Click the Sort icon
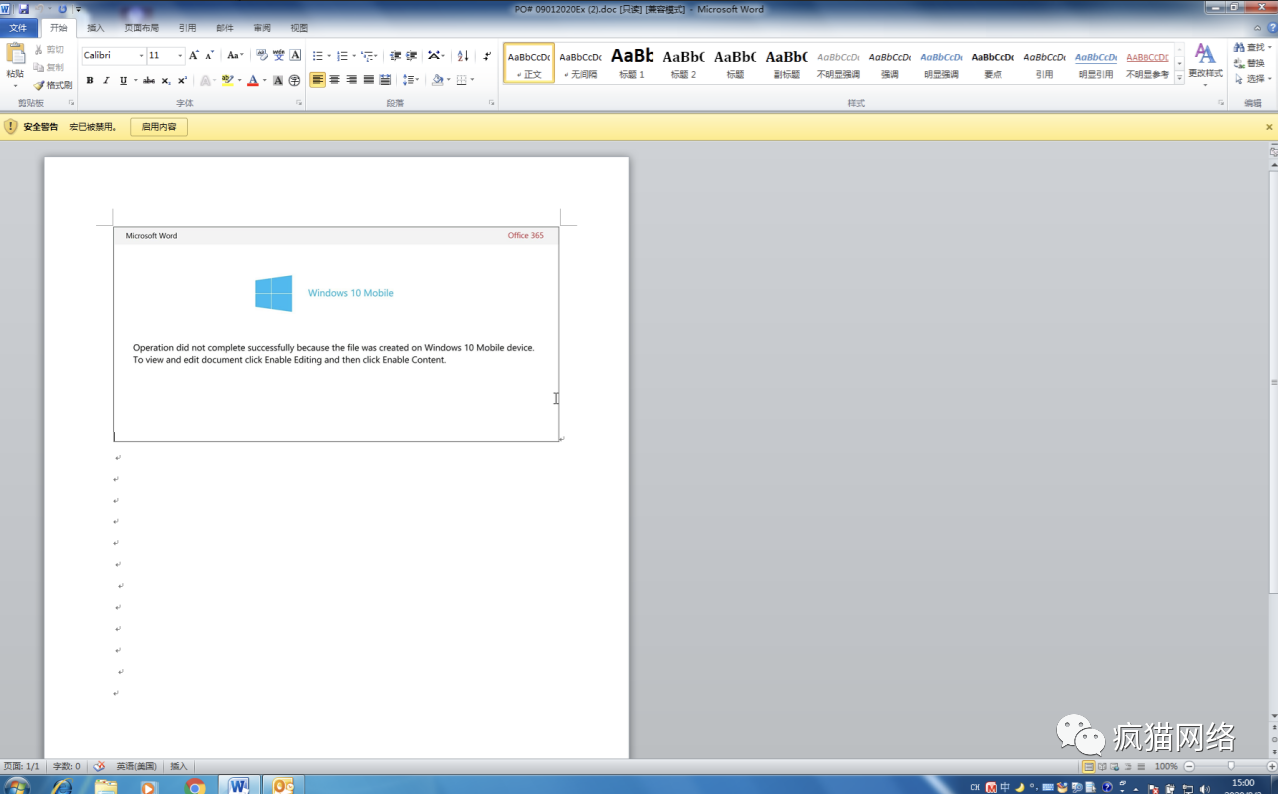 pos(463,56)
